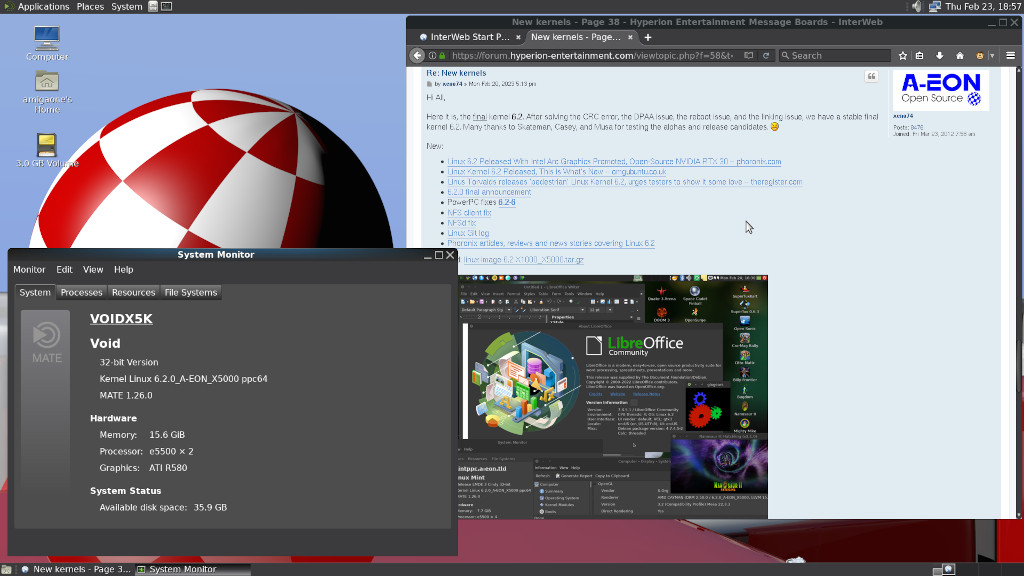Select the System tab in System Monitor
The height and width of the screenshot is (576, 1024).
point(35,293)
